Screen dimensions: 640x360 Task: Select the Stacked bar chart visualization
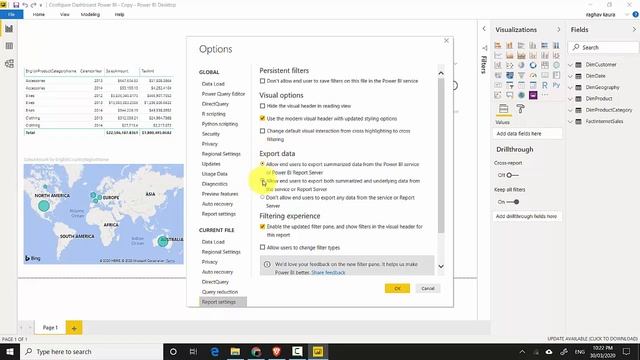[498, 45]
